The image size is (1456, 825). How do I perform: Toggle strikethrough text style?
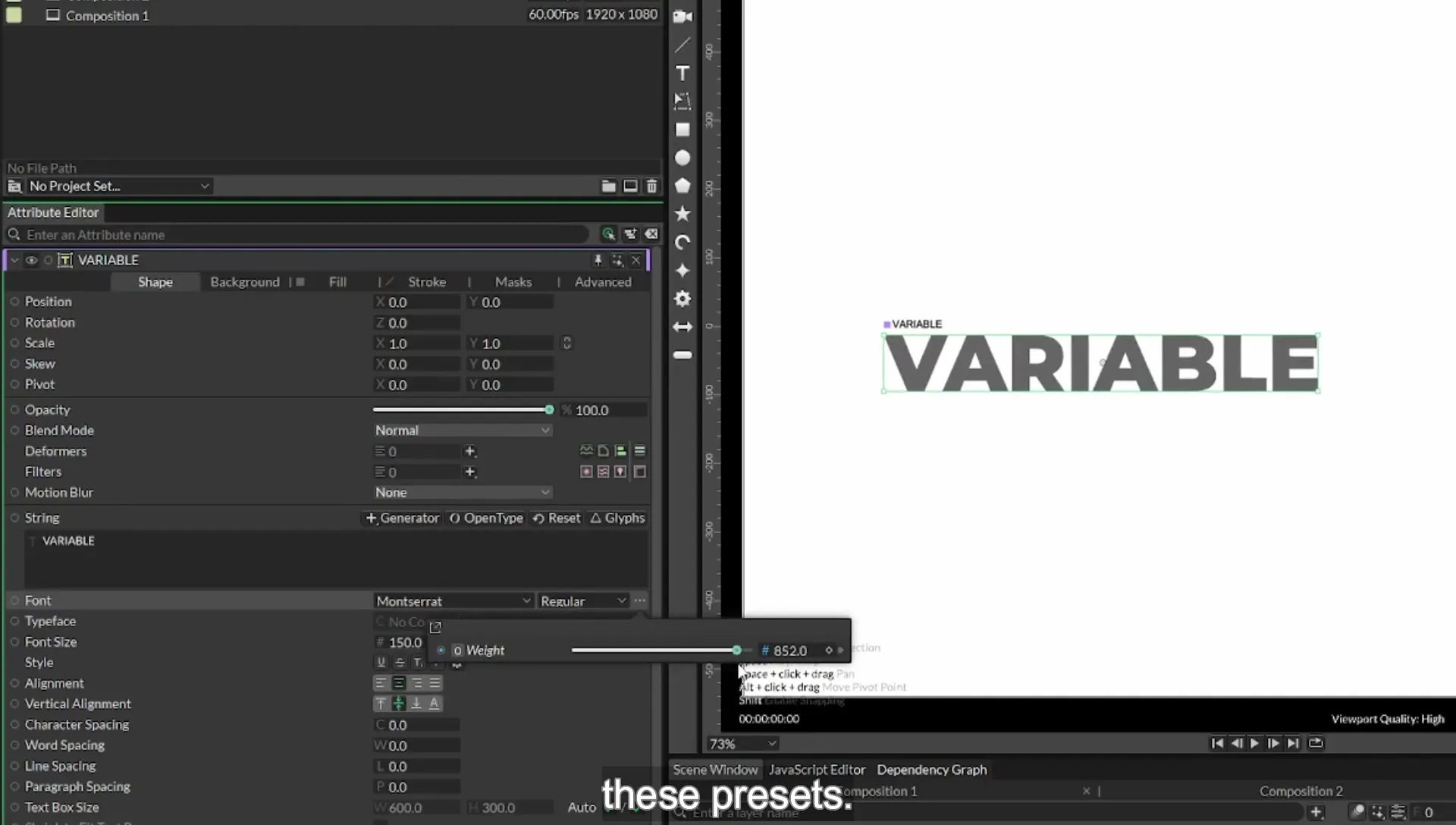click(400, 663)
